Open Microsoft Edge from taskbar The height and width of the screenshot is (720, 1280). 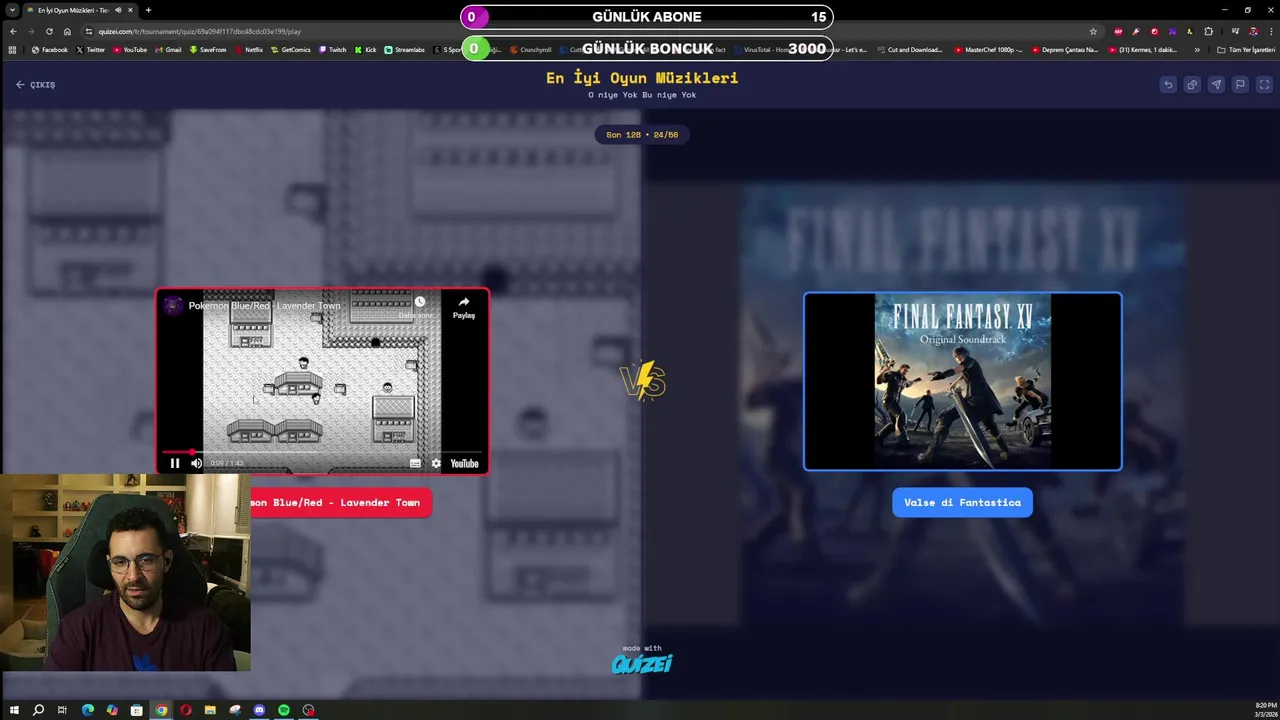point(87,710)
